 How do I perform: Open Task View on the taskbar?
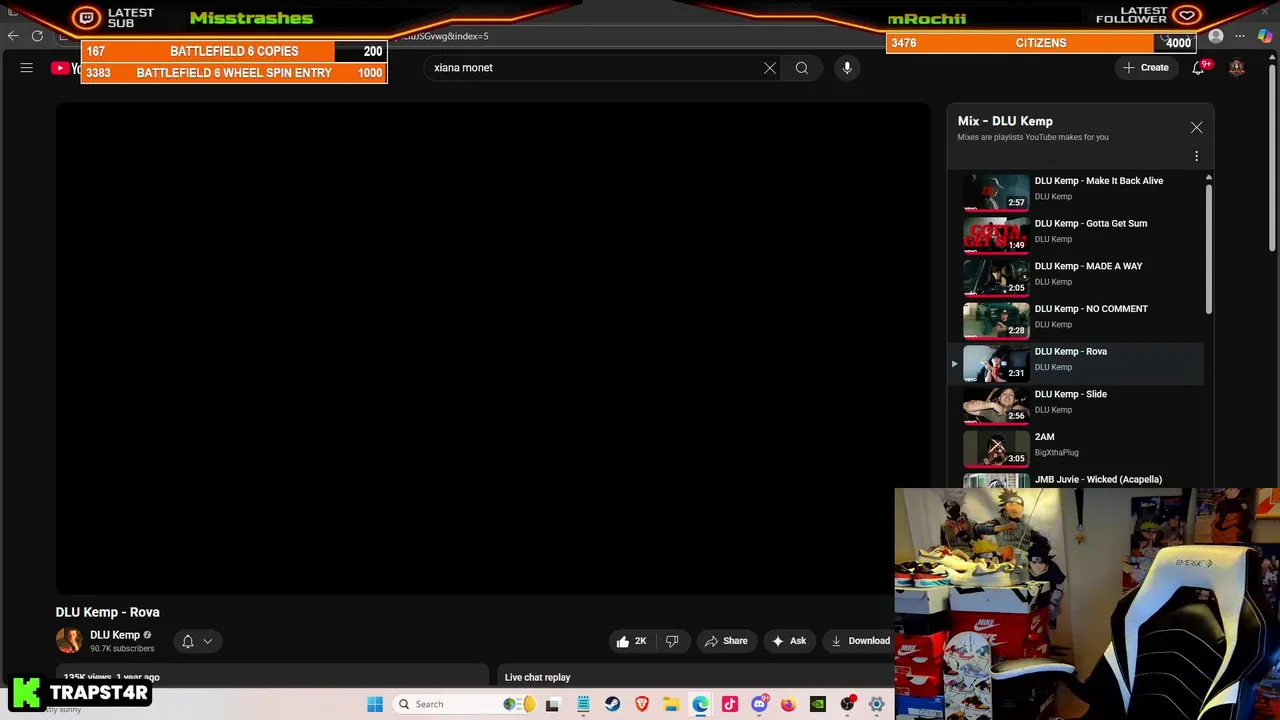553,704
